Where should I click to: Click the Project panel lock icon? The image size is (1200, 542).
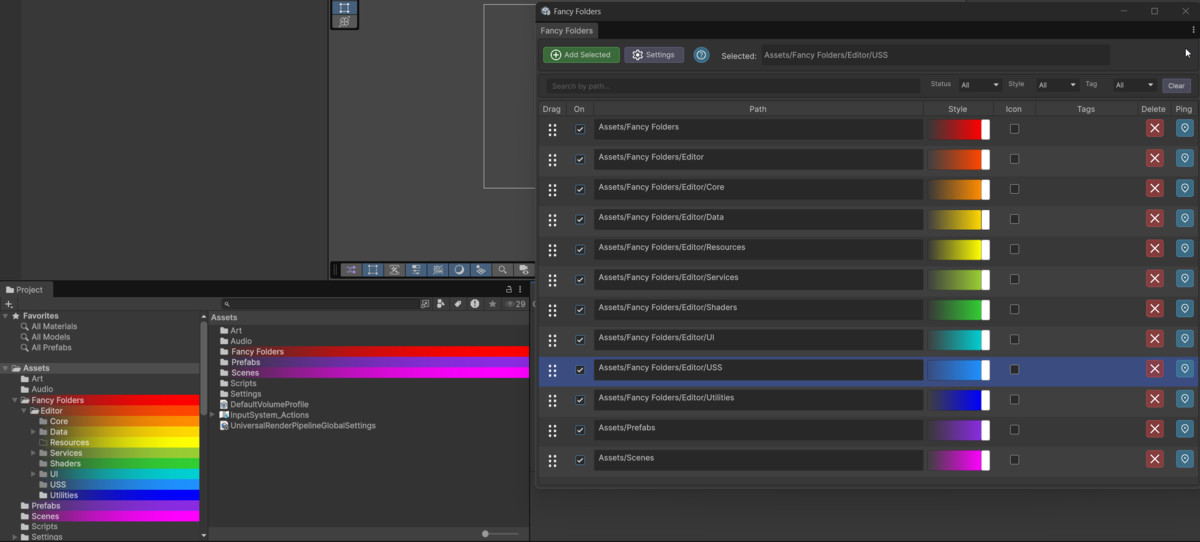pos(508,289)
